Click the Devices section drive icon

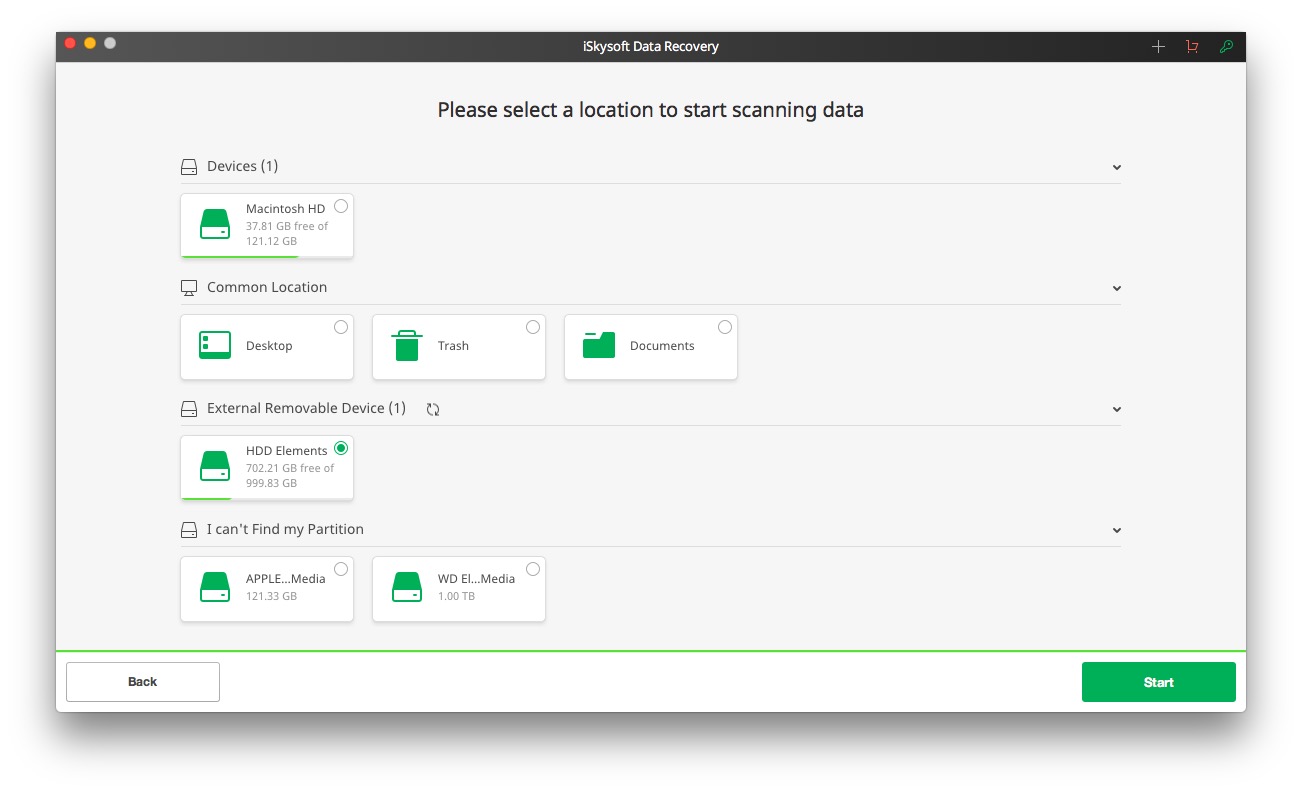pyautogui.click(x=189, y=167)
